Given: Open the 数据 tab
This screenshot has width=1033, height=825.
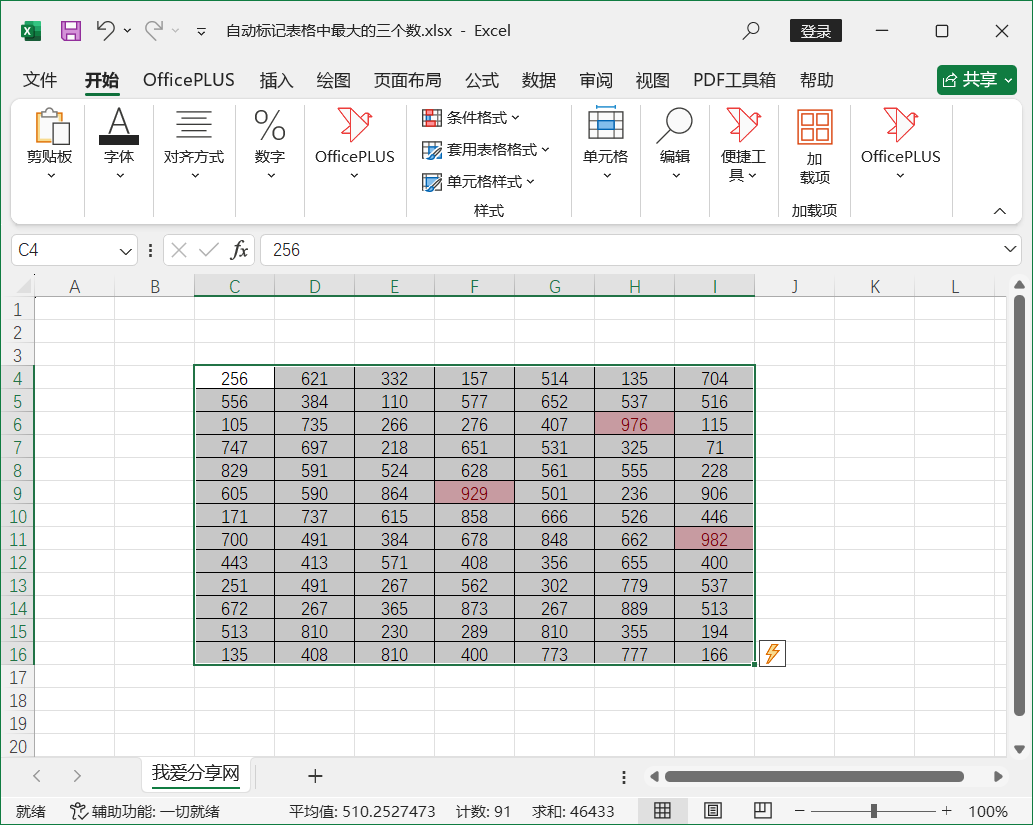Looking at the screenshot, I should [539, 80].
